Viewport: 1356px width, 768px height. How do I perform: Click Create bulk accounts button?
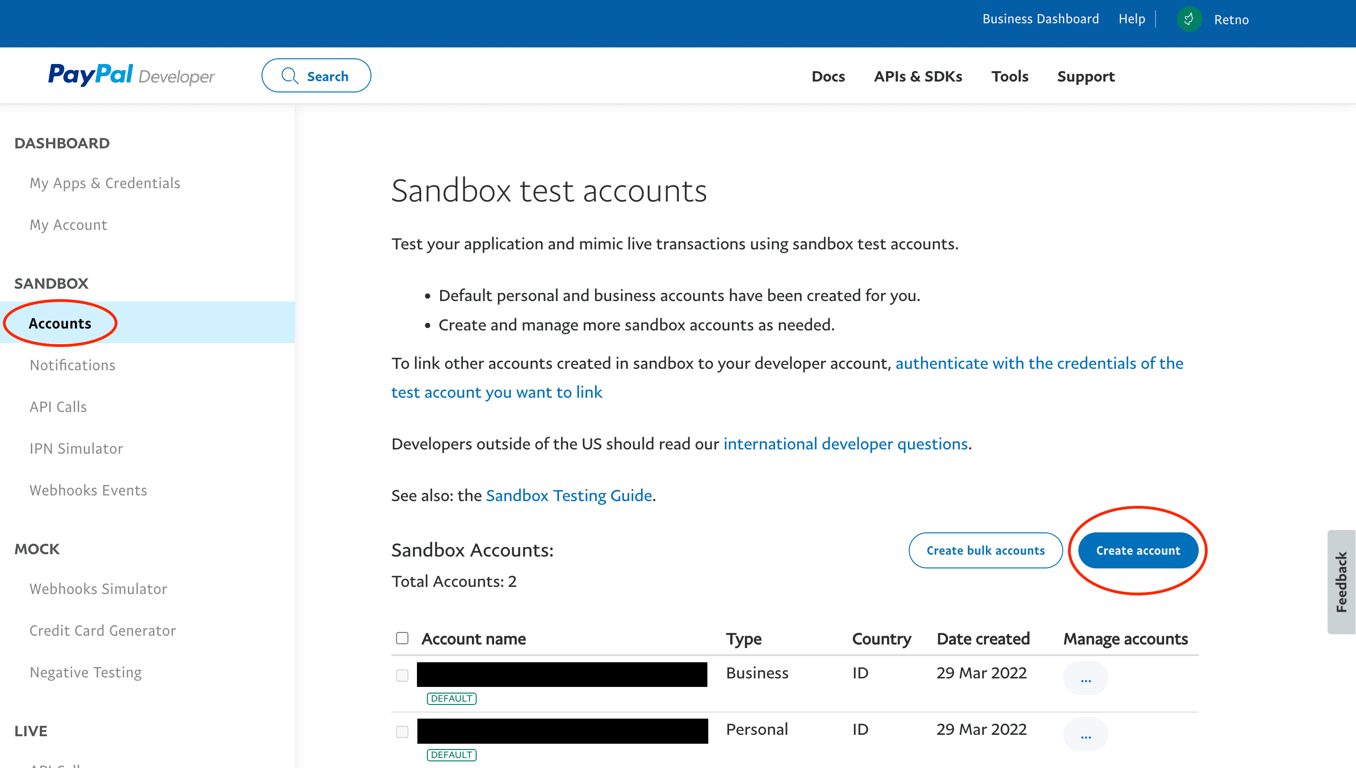point(985,550)
